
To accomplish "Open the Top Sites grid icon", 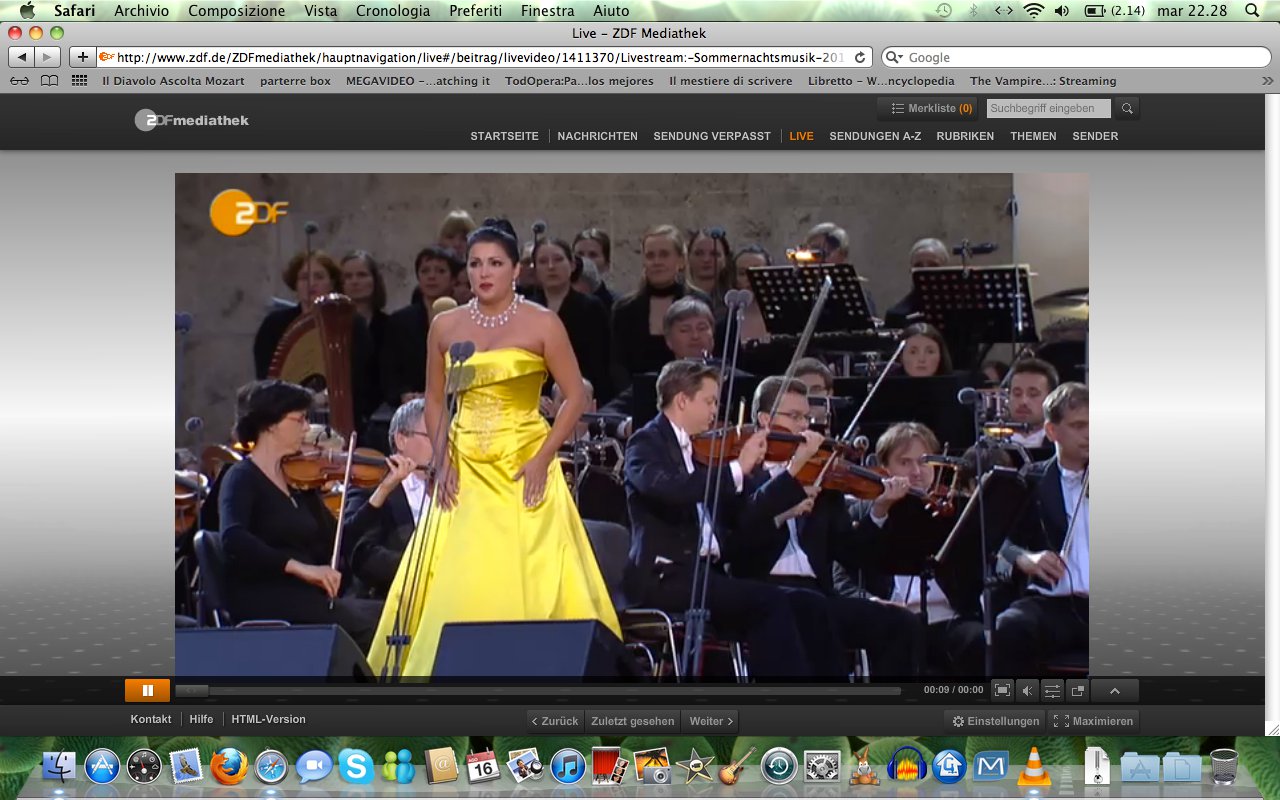I will [x=79, y=81].
